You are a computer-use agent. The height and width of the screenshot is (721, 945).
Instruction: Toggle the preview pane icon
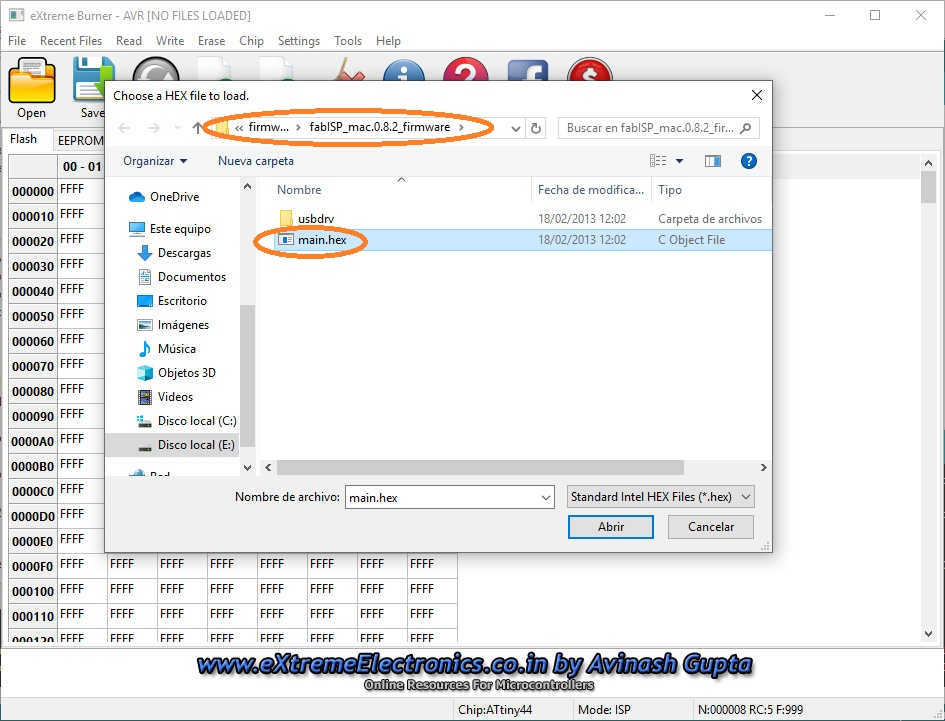point(712,161)
